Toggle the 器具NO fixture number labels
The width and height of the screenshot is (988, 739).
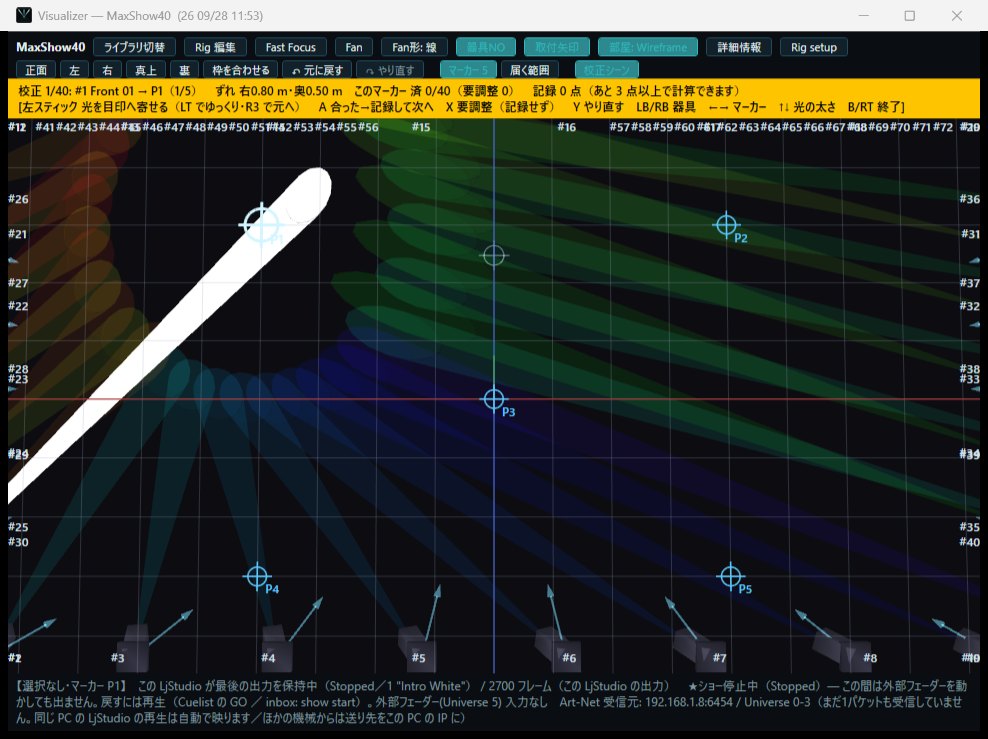486,47
